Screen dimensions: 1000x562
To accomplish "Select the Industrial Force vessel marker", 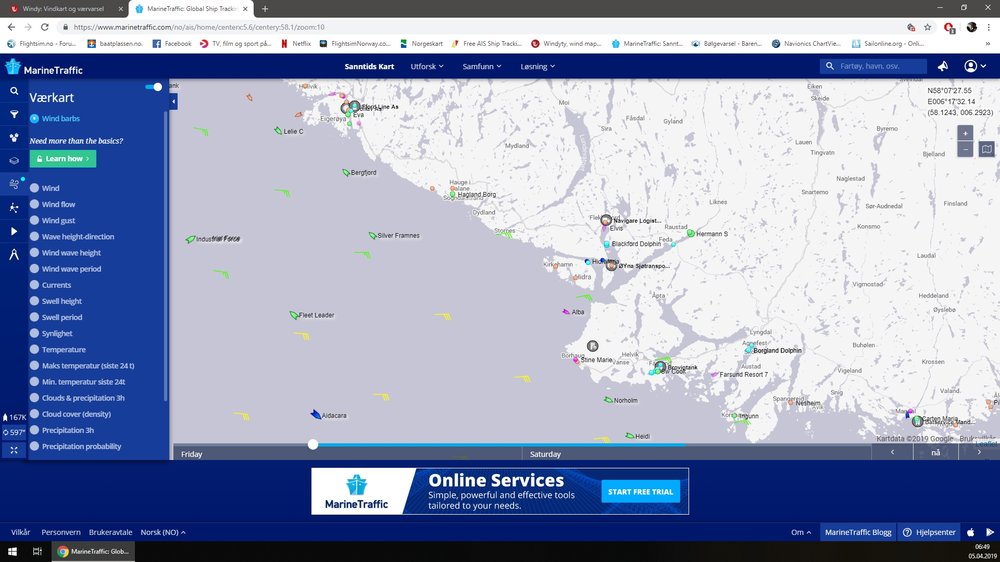I will [190, 239].
